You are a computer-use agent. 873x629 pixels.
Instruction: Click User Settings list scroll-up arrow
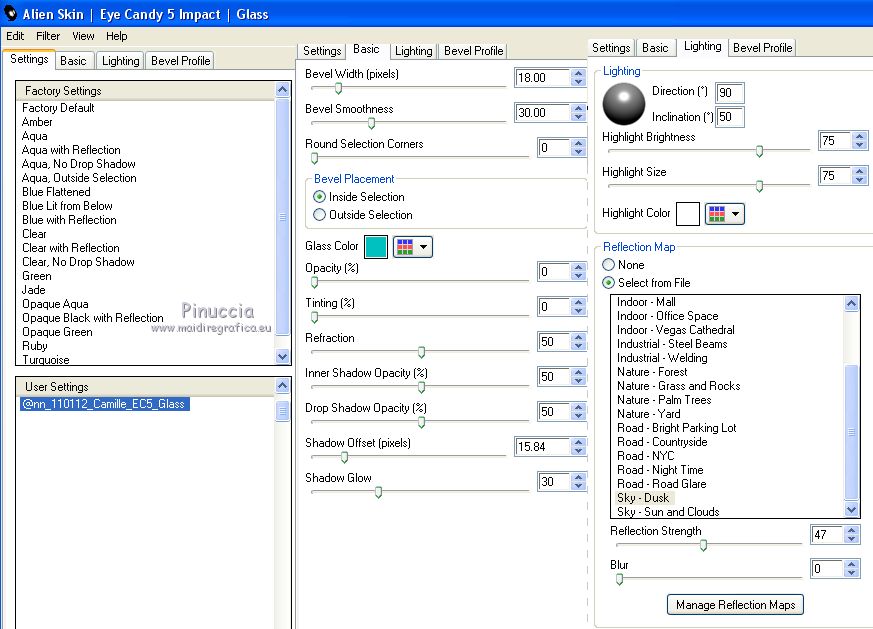pyautogui.click(x=283, y=385)
